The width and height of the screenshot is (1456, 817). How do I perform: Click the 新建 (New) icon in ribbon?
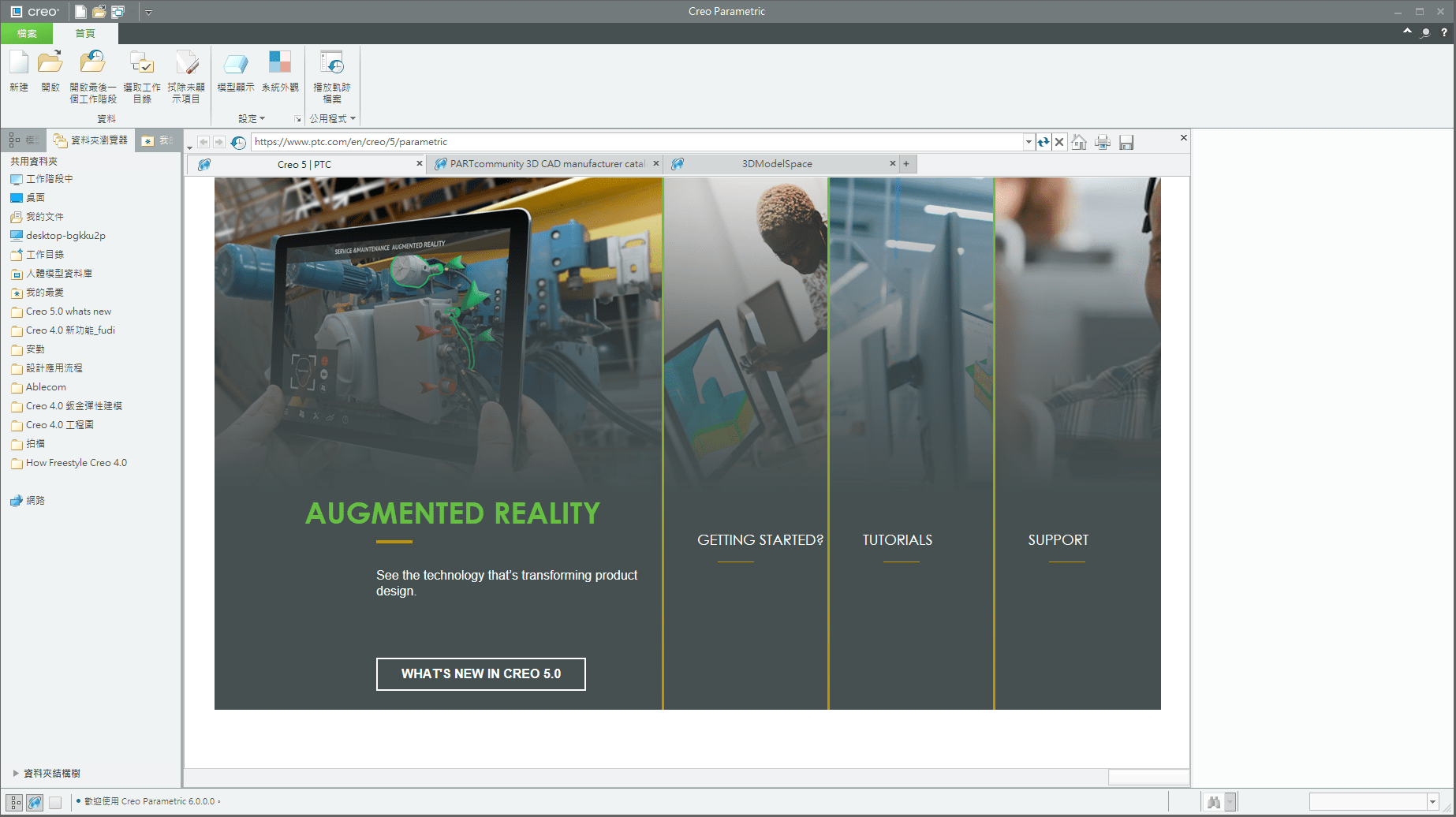point(19,71)
